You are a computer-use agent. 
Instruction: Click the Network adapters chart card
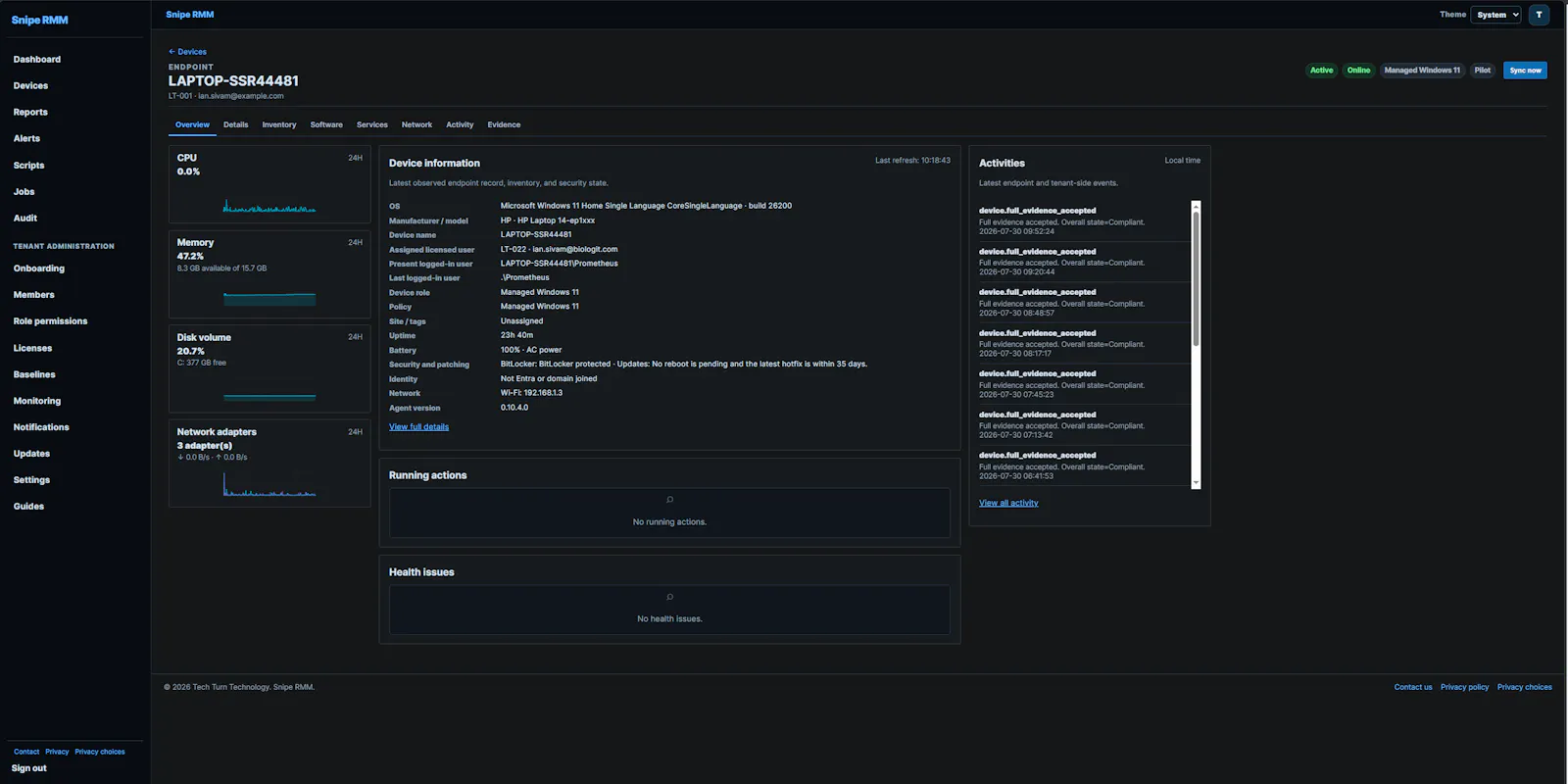[x=269, y=464]
